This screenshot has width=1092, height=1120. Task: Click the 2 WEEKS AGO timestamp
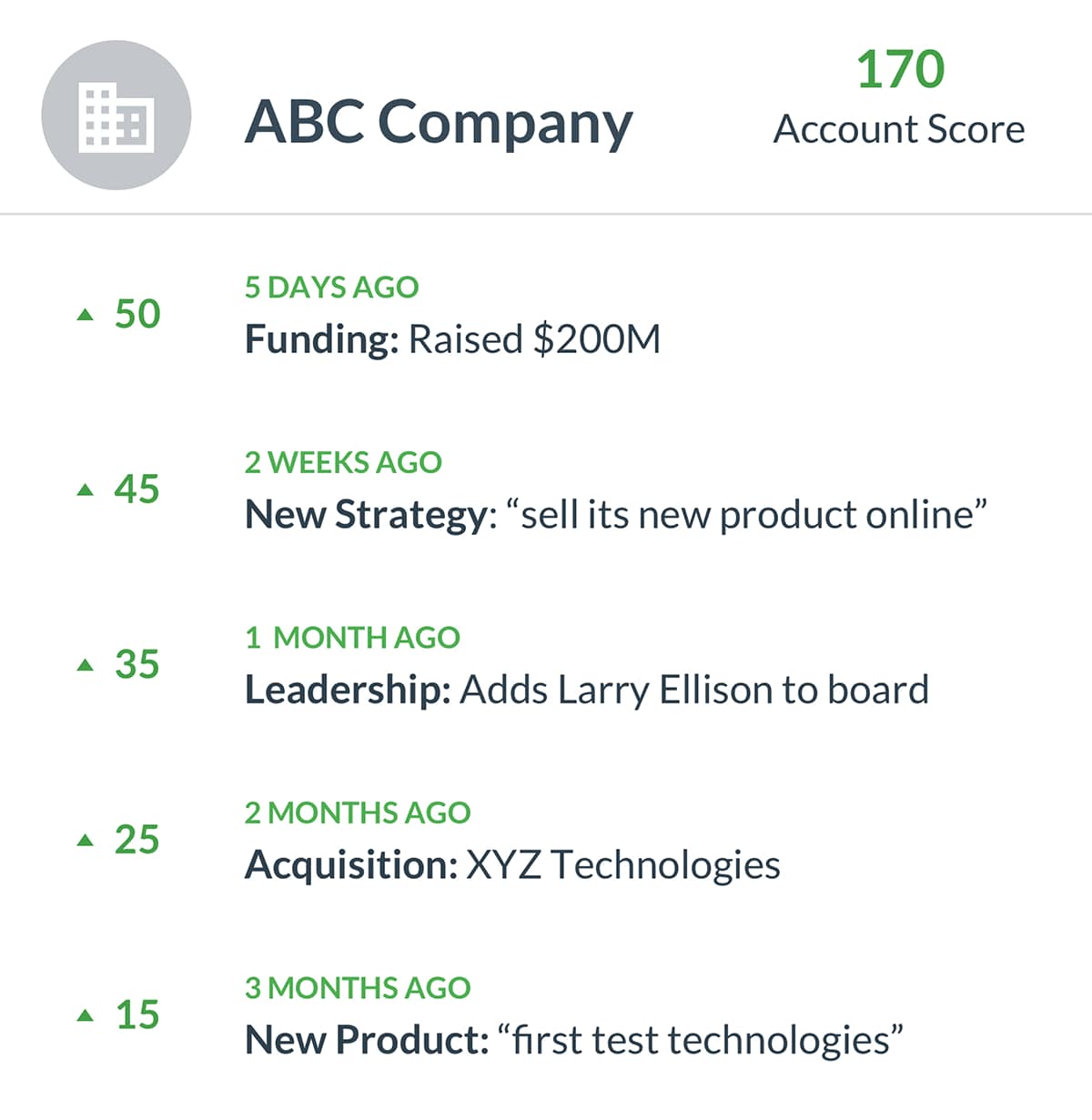click(343, 462)
